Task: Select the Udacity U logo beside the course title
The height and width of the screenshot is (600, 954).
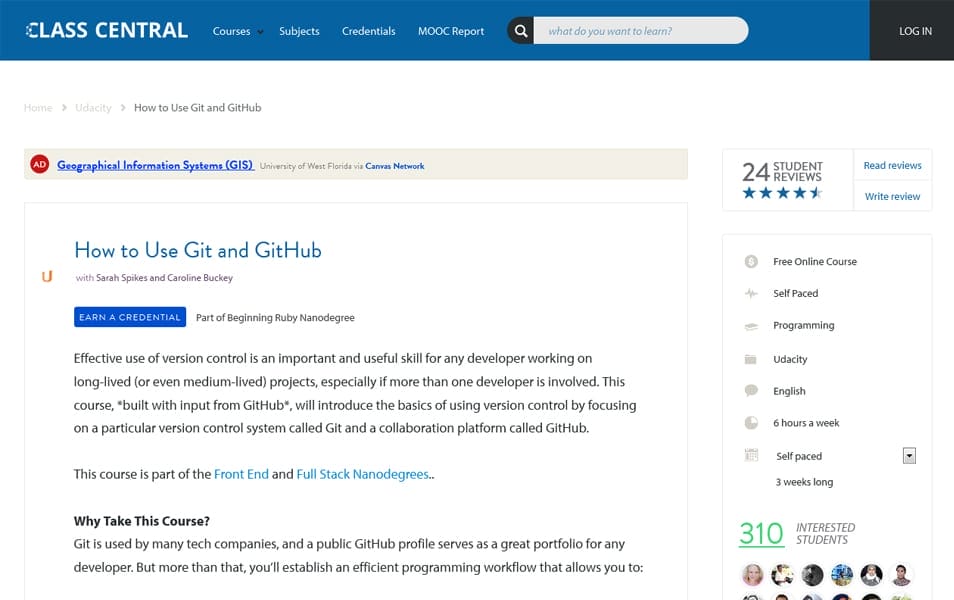Action: (x=47, y=278)
